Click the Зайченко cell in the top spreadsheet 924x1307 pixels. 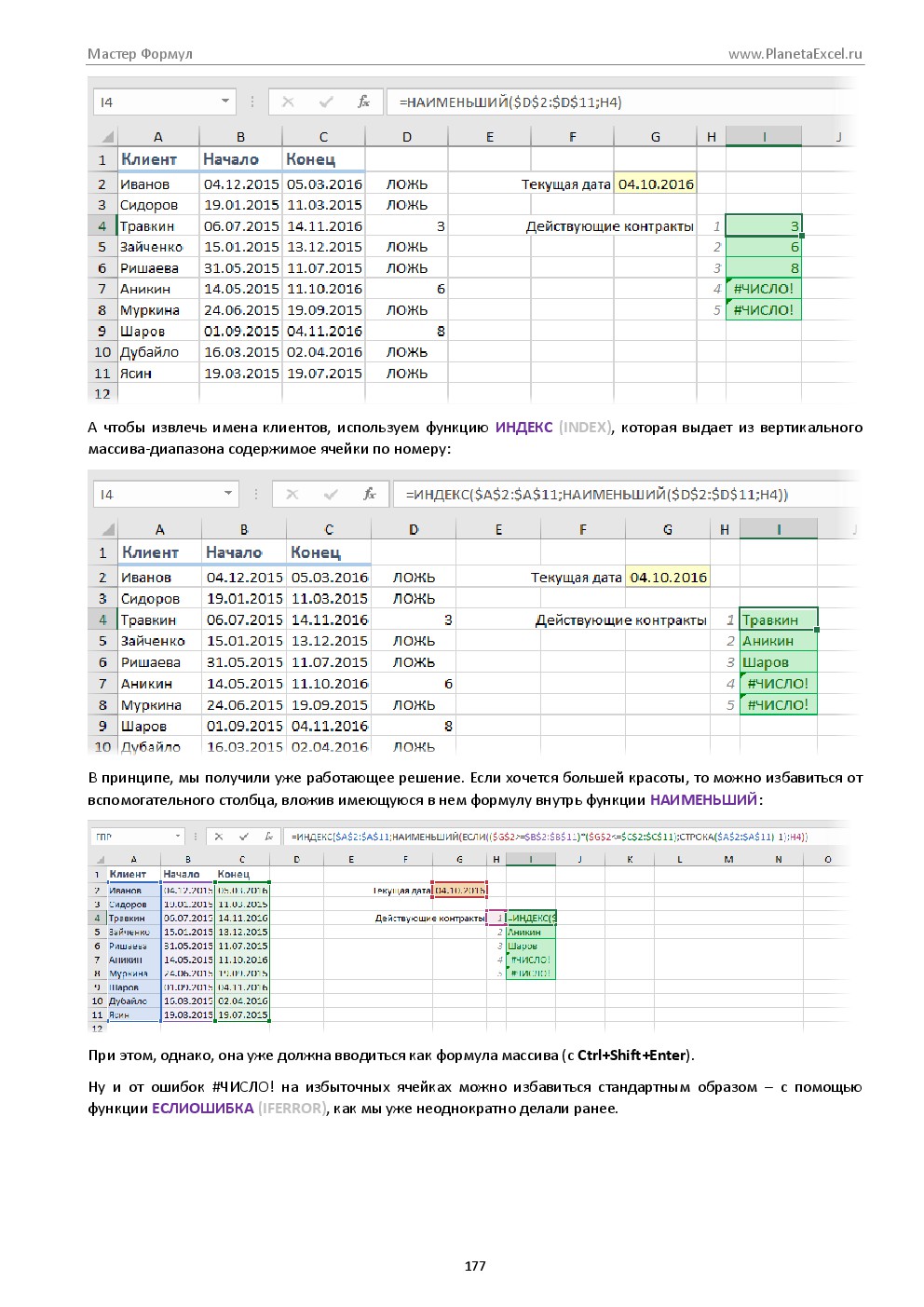click(x=158, y=247)
